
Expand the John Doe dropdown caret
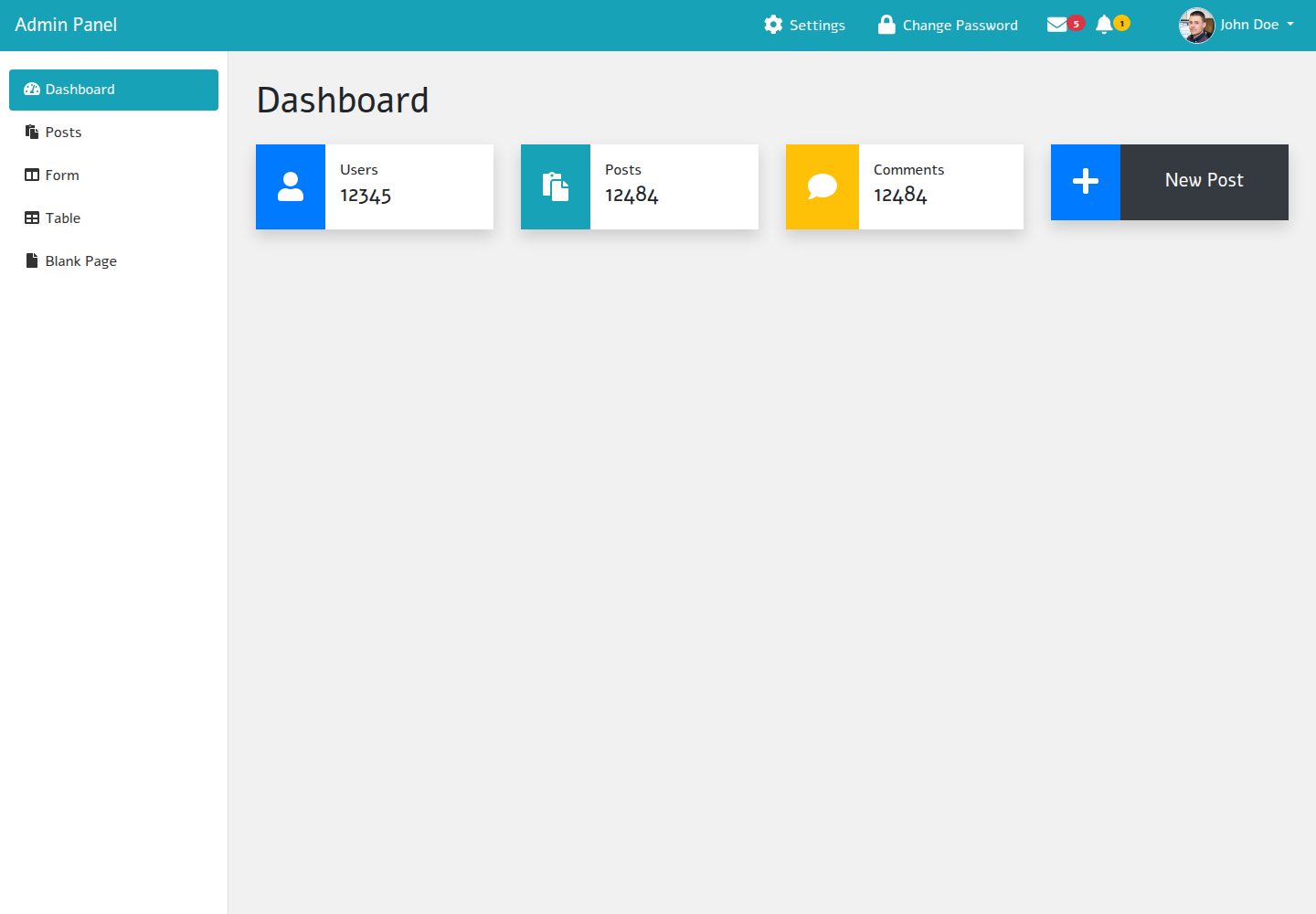tap(1290, 25)
